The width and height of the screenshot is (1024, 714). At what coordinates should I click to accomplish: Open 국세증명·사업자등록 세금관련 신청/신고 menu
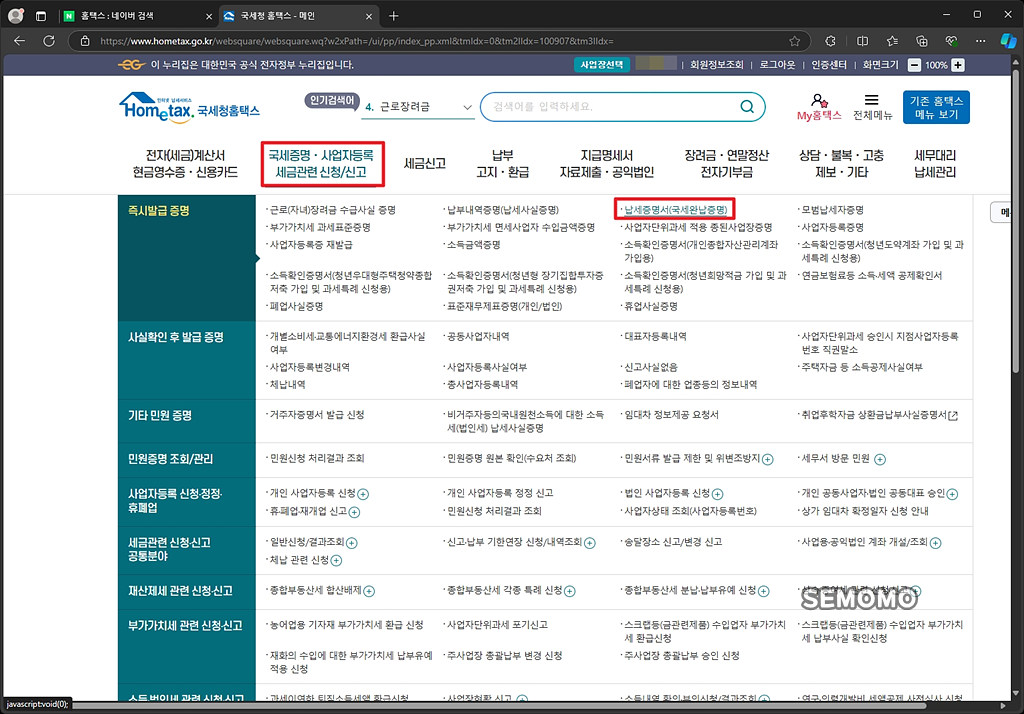(322, 164)
